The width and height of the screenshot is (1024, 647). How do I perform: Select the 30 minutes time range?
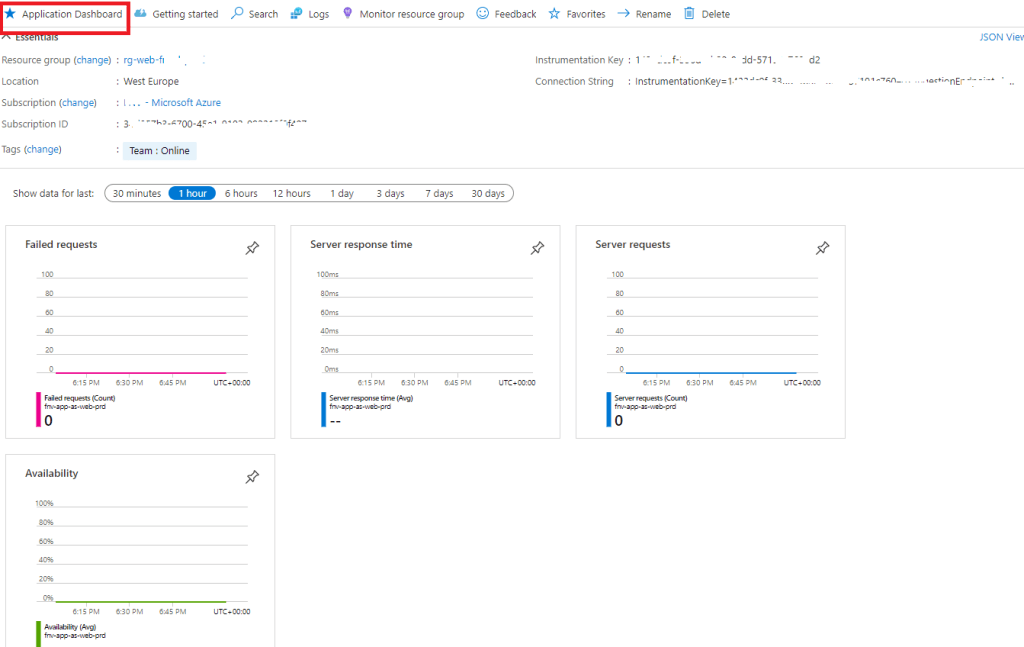136,193
